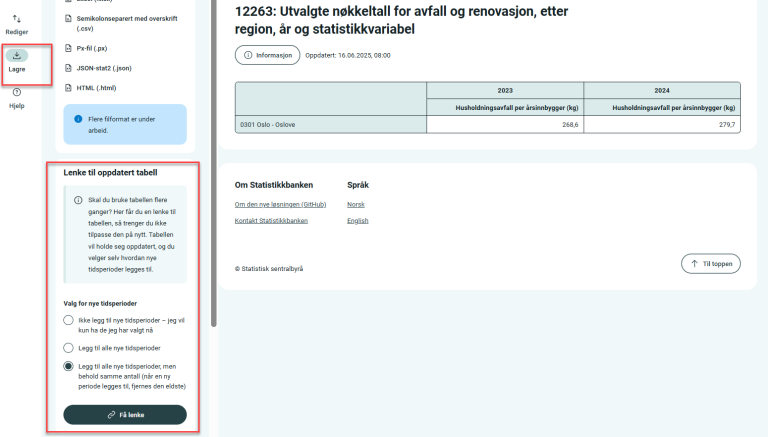Click the 268,6 table cell
The width and height of the screenshot is (768, 437).
(505, 124)
